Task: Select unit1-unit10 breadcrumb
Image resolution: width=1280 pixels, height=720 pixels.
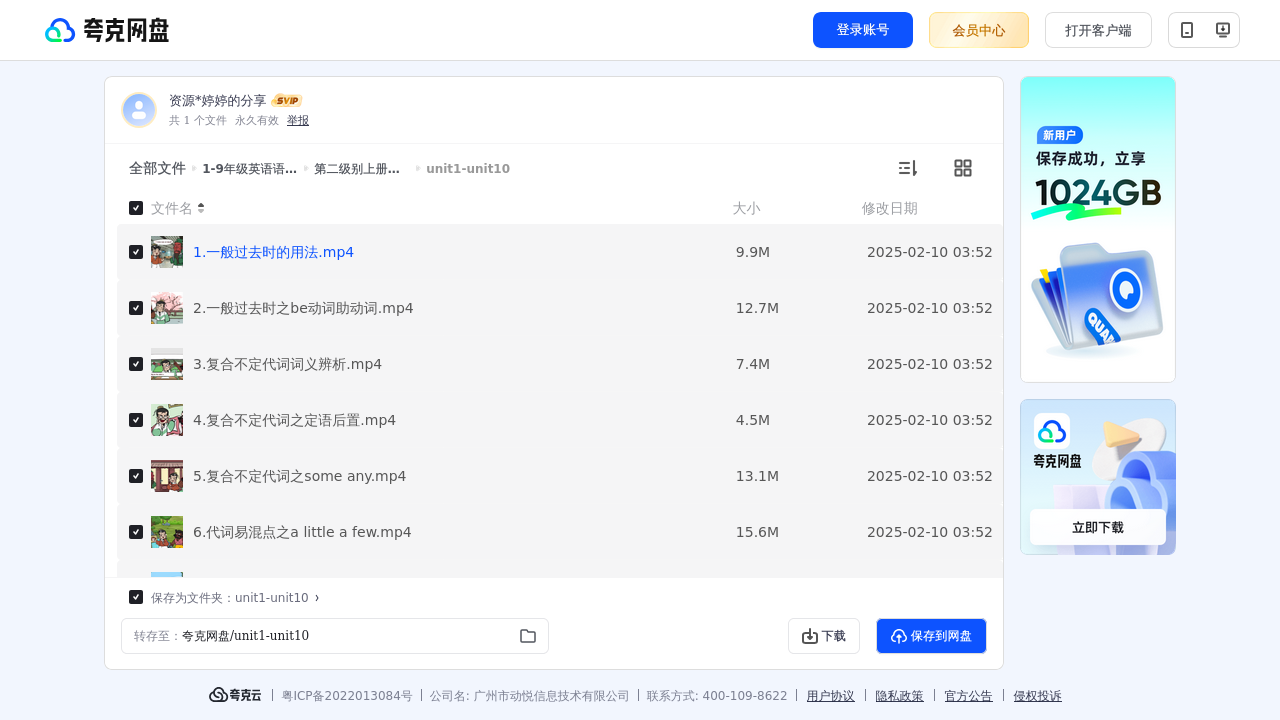Action: coord(468,169)
